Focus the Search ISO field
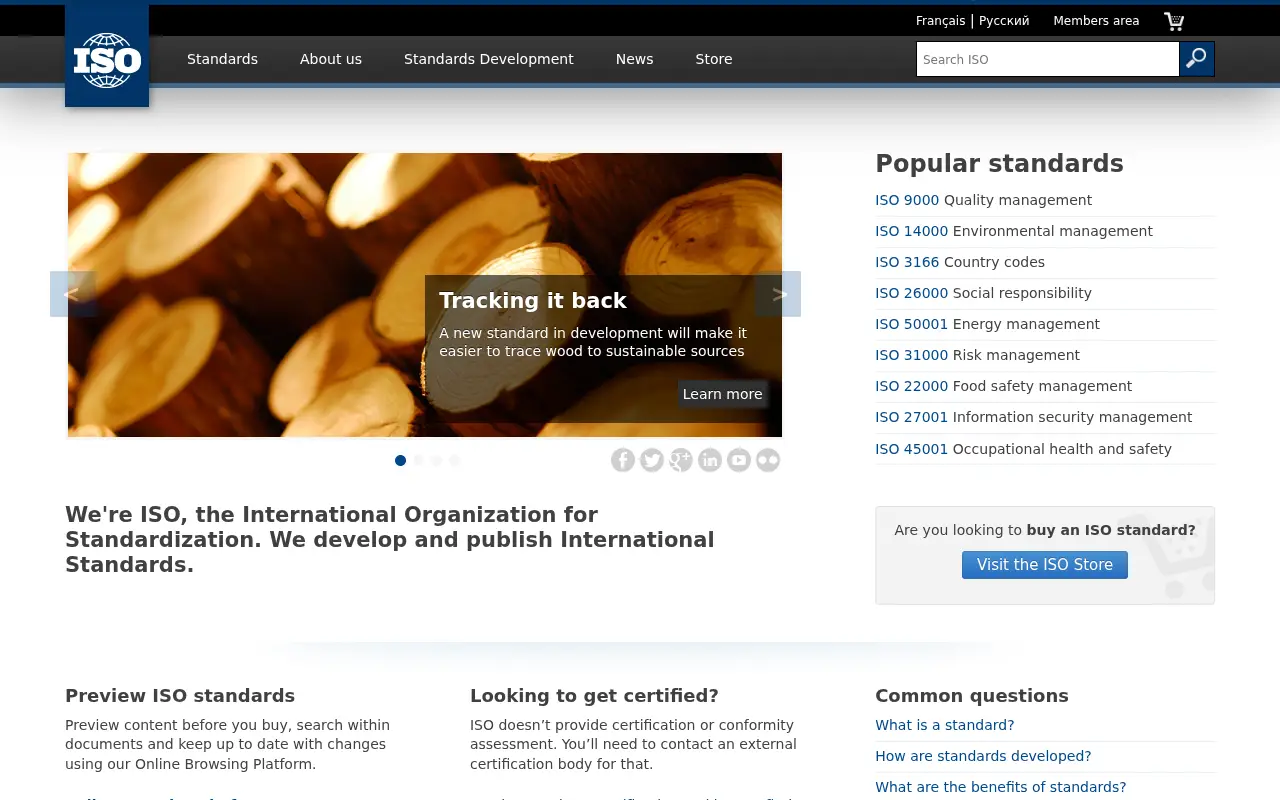This screenshot has height=800, width=1280. [x=1048, y=59]
